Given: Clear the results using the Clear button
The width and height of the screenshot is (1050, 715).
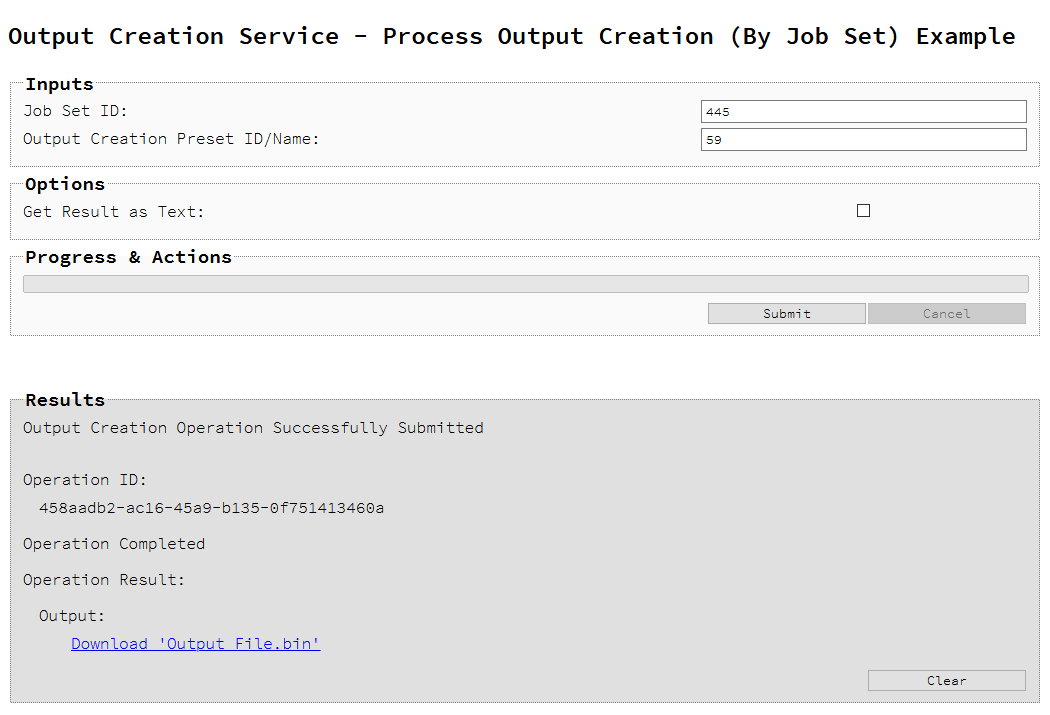Looking at the screenshot, I should click(x=946, y=680).
